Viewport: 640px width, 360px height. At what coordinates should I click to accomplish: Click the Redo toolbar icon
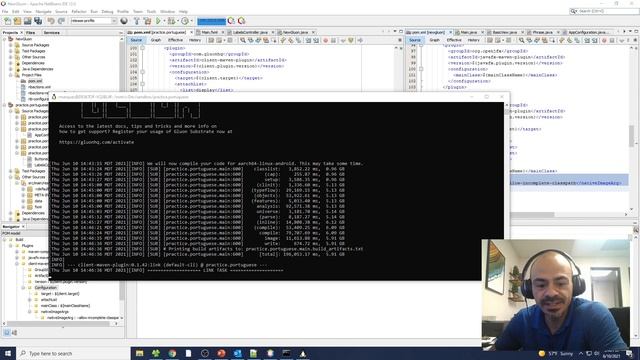(x=61, y=21)
